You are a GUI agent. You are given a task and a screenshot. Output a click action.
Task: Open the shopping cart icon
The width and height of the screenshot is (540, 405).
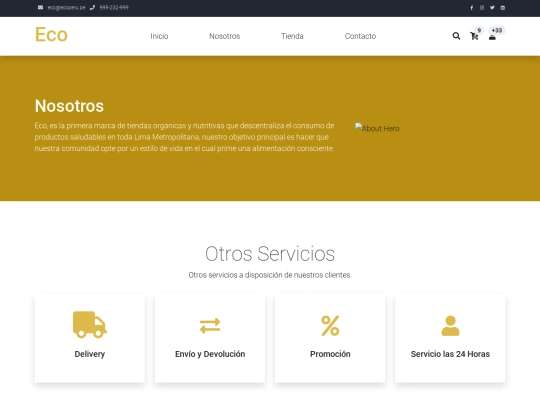pyautogui.click(x=474, y=36)
